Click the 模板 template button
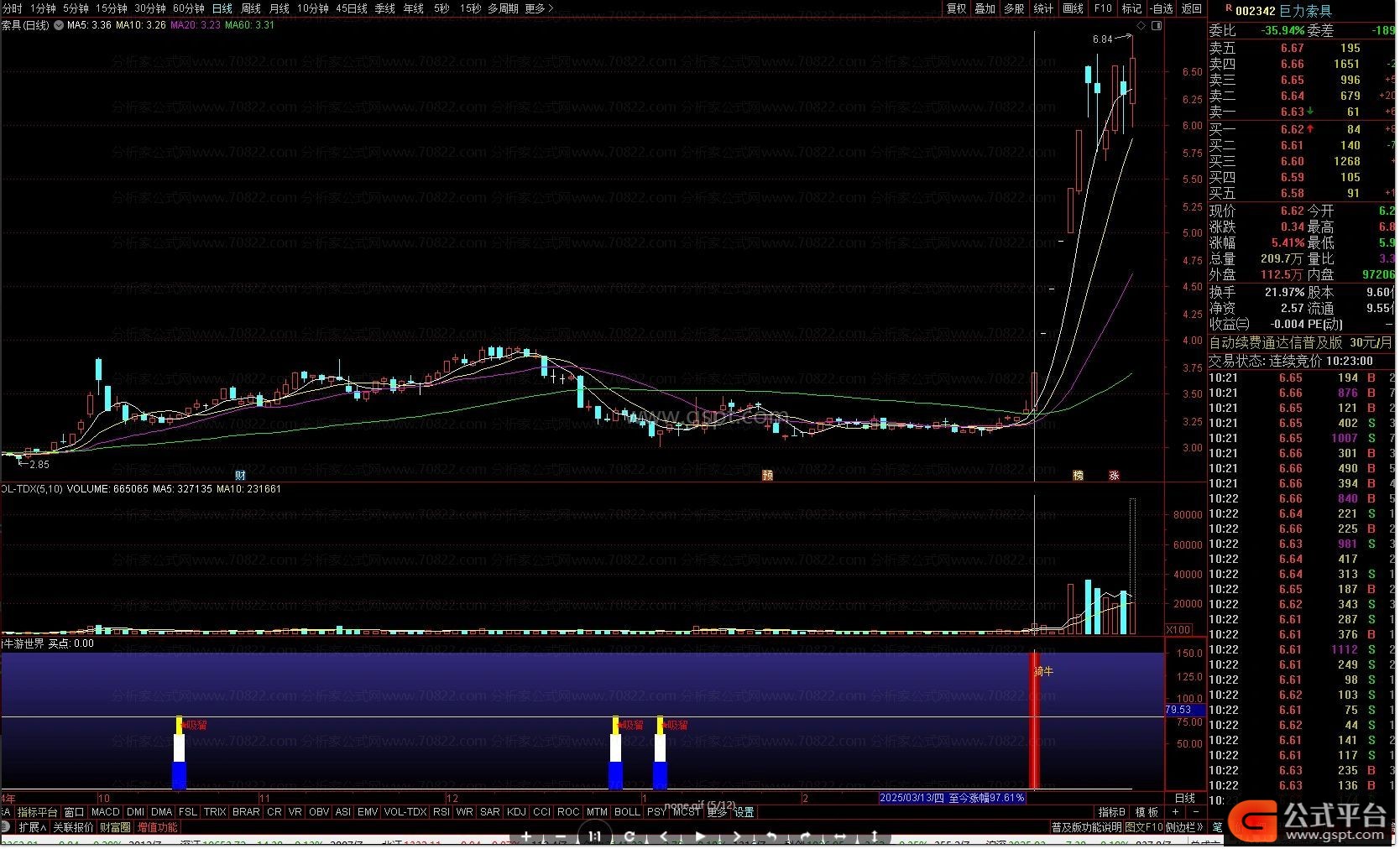This screenshot has width=1400, height=849. (1147, 812)
